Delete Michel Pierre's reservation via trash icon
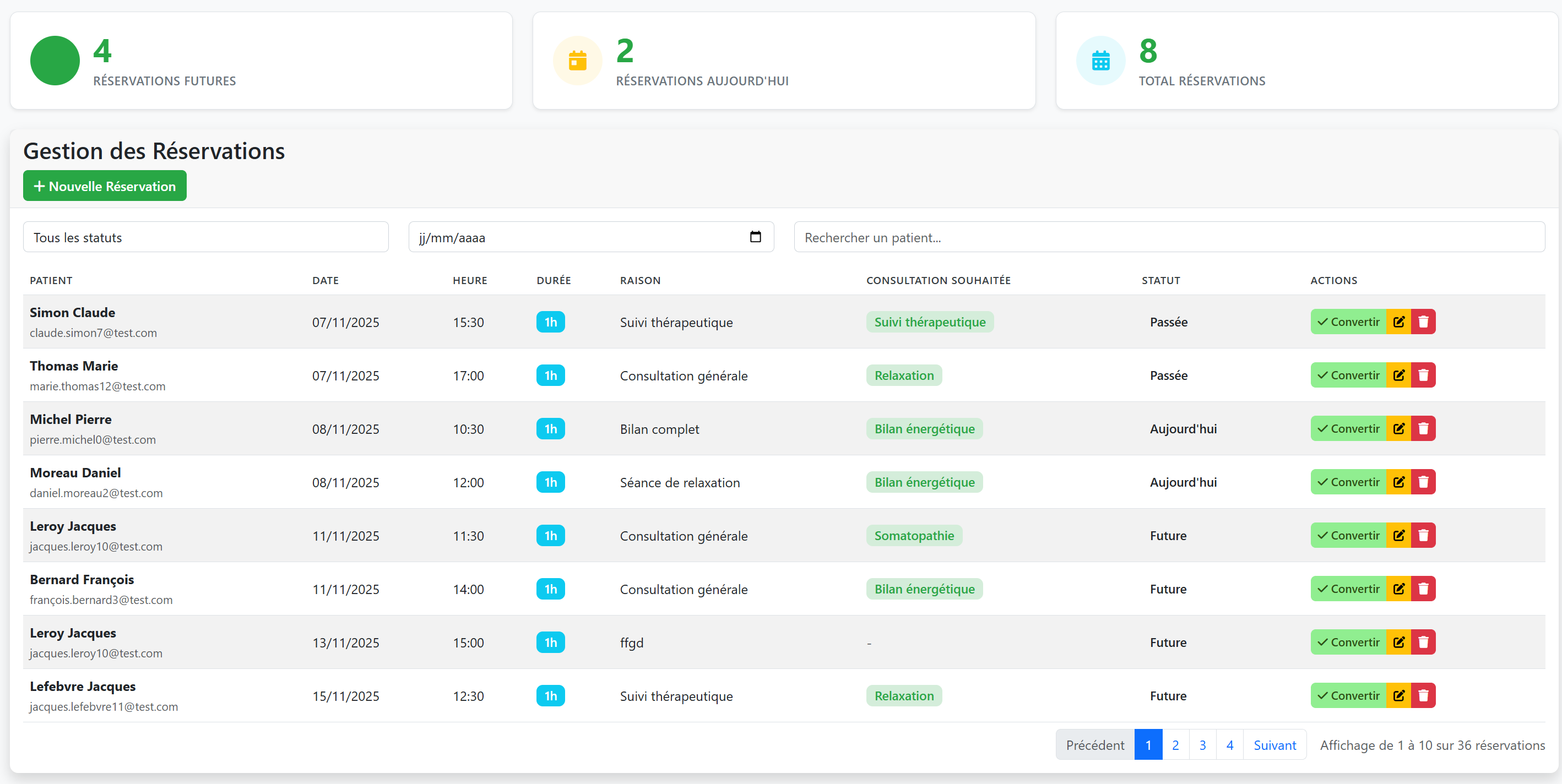 click(x=1424, y=428)
